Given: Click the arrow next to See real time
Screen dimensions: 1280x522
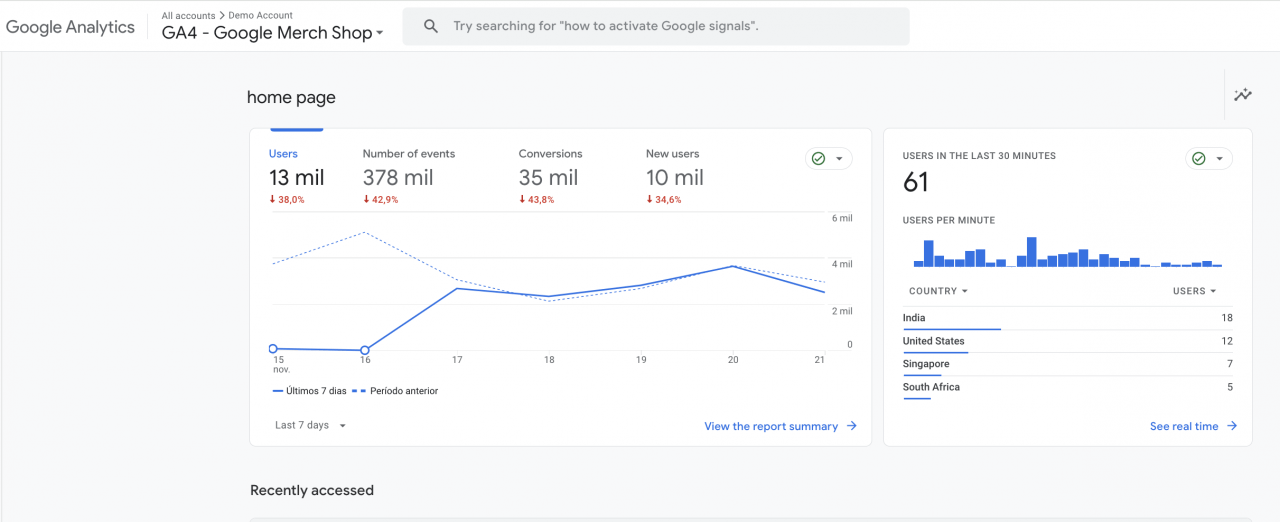Looking at the screenshot, I should (1232, 426).
